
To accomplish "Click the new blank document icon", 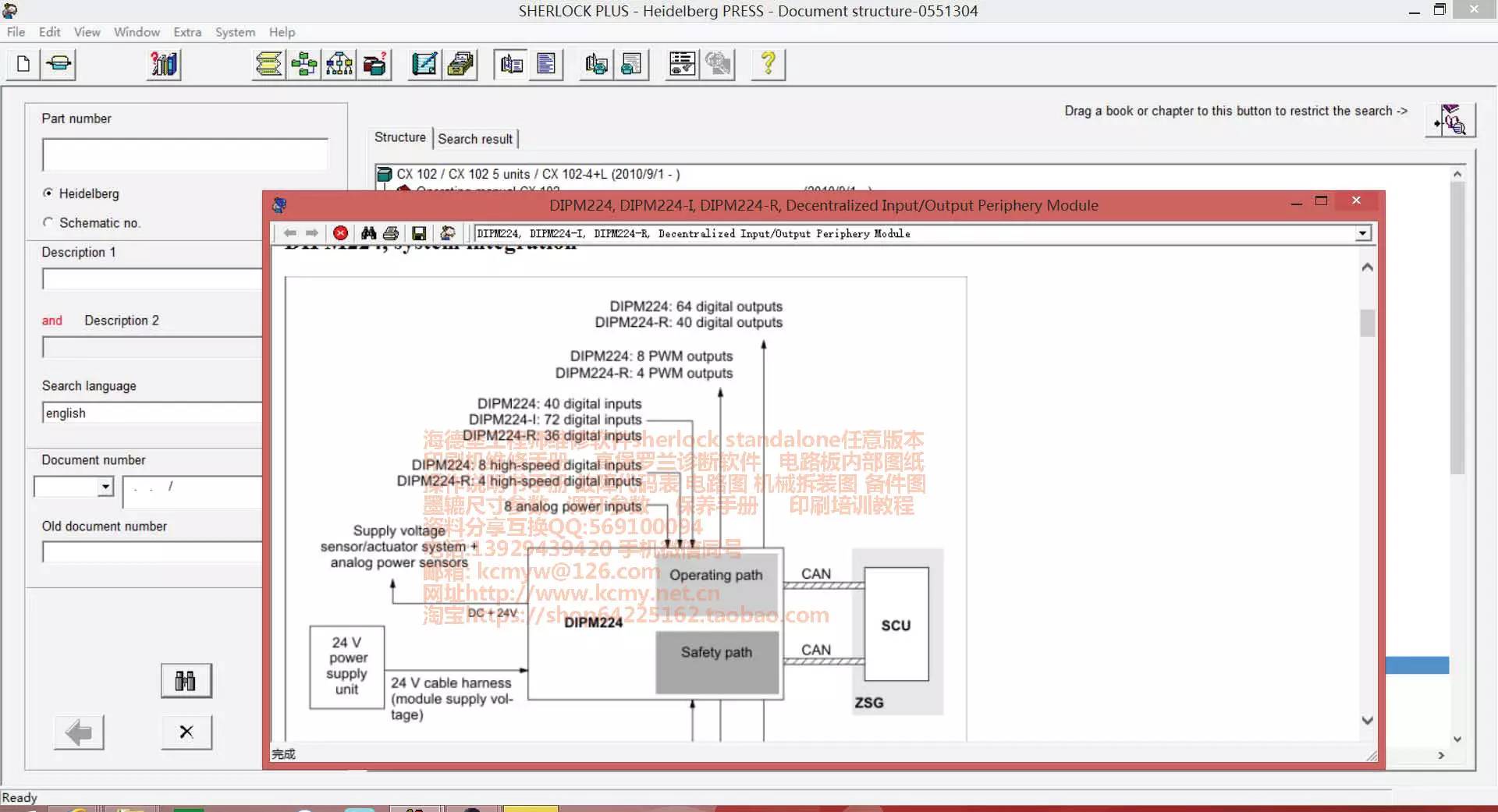I will [23, 64].
